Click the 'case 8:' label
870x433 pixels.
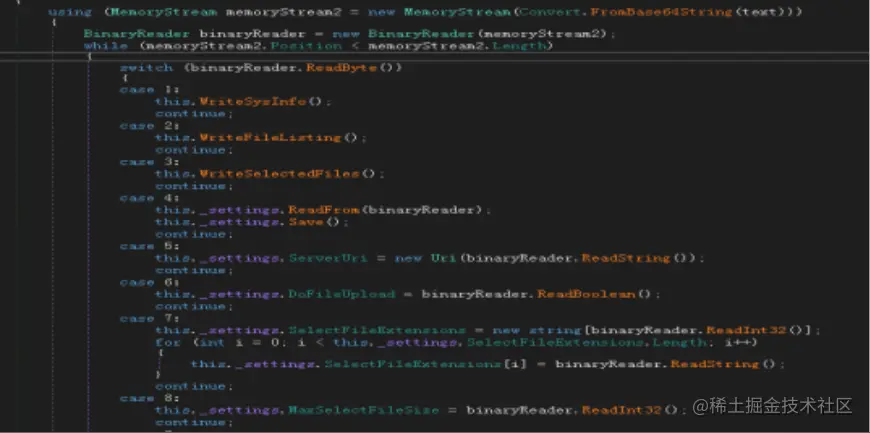point(150,398)
